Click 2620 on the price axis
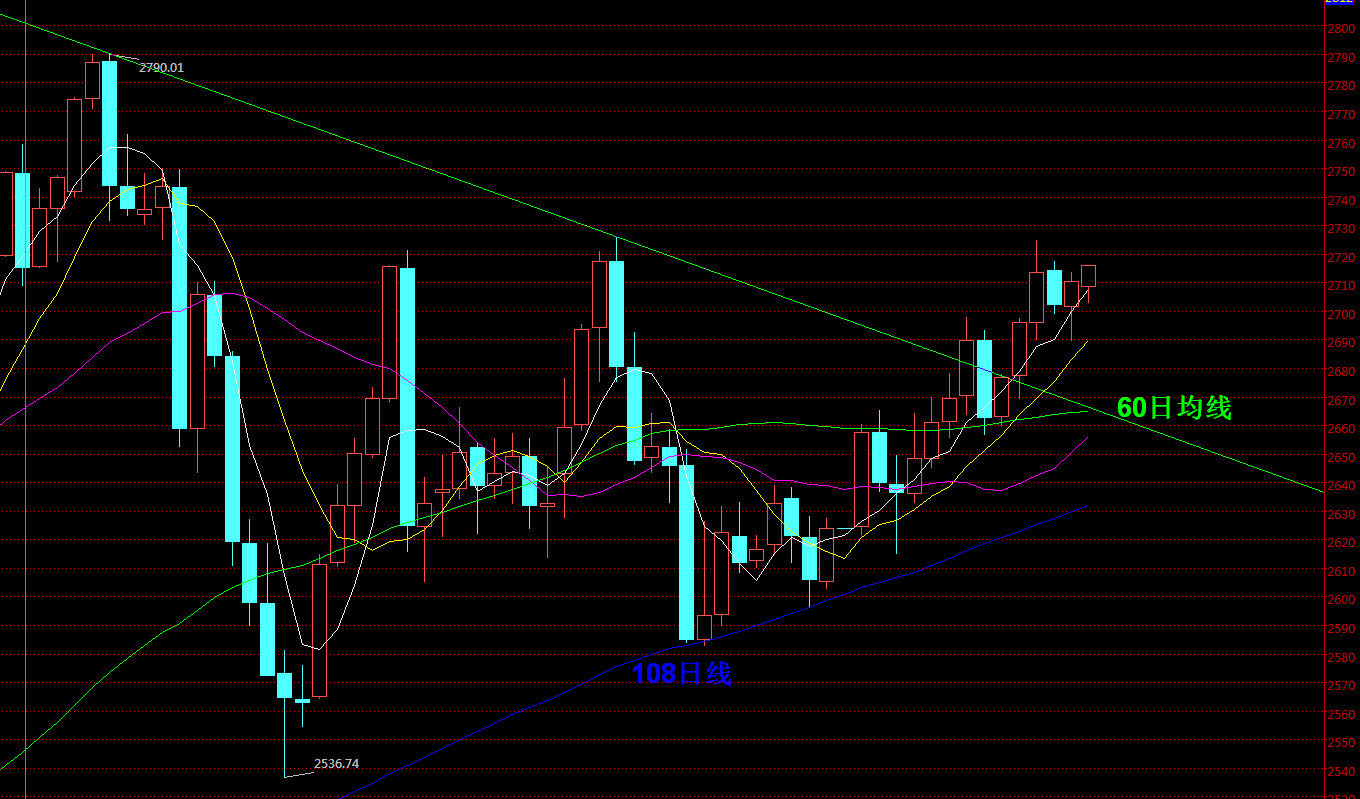Screen dimensions: 1360x799 [1341, 542]
